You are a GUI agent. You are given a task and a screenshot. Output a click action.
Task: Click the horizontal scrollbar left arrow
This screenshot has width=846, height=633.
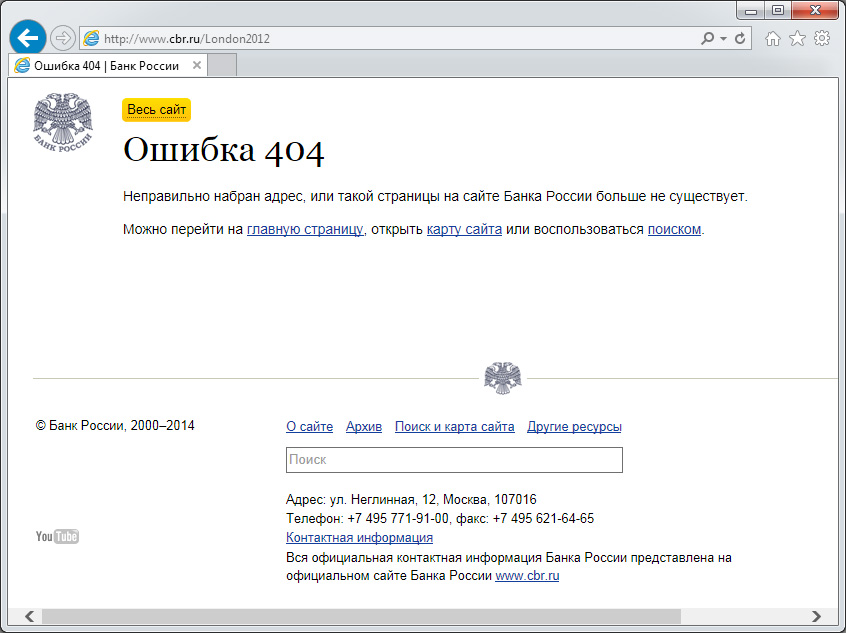[x=30, y=616]
